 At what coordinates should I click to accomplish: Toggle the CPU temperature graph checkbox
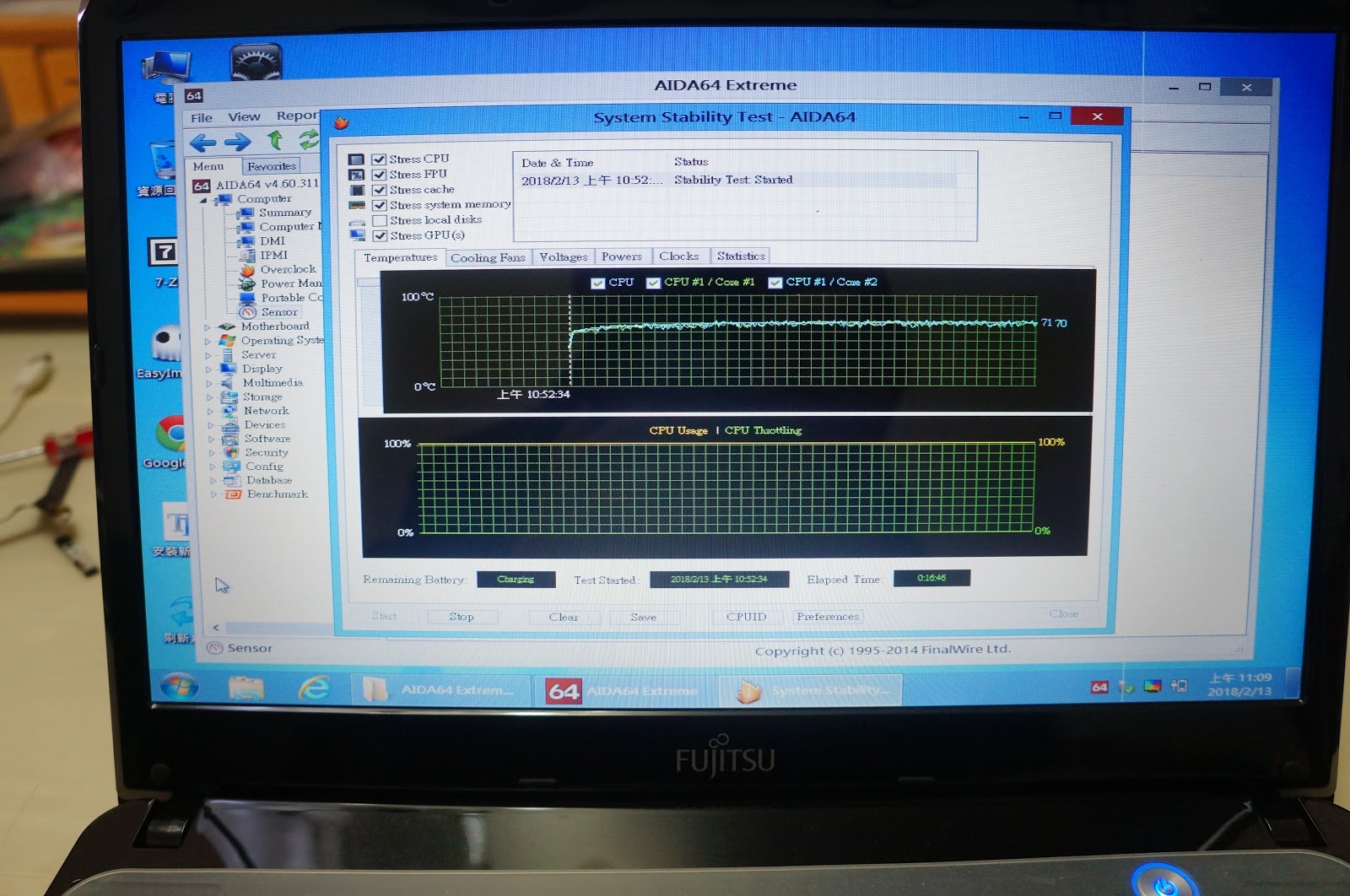pos(597,283)
